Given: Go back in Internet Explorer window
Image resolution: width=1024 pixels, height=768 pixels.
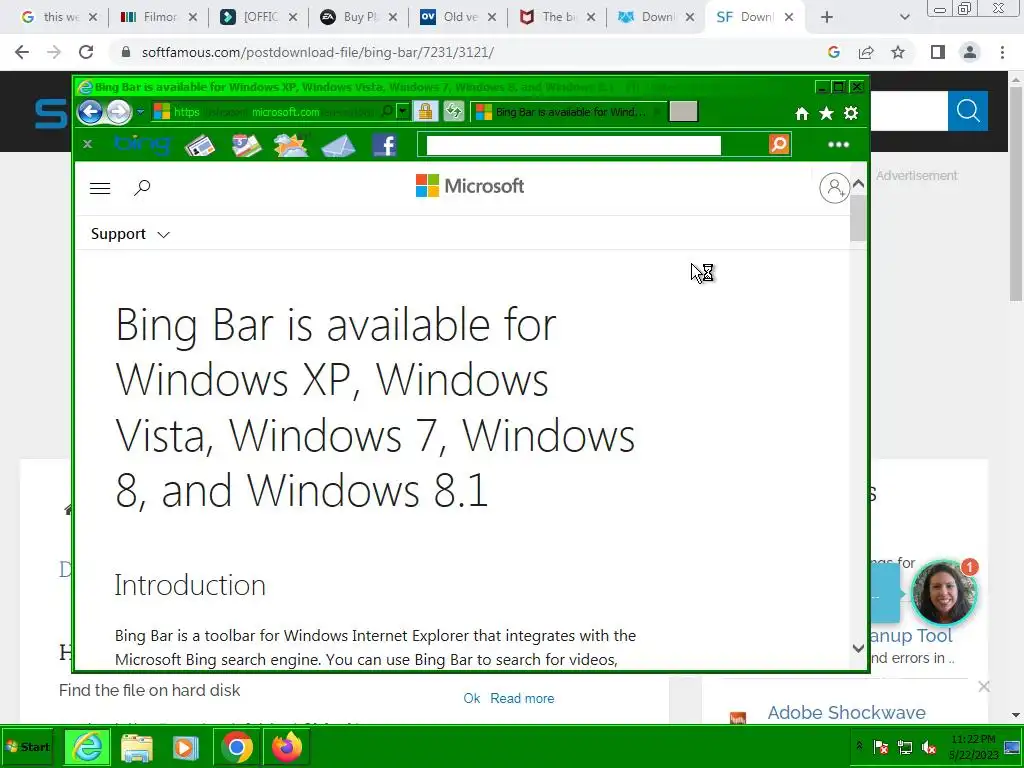Looking at the screenshot, I should [90, 112].
